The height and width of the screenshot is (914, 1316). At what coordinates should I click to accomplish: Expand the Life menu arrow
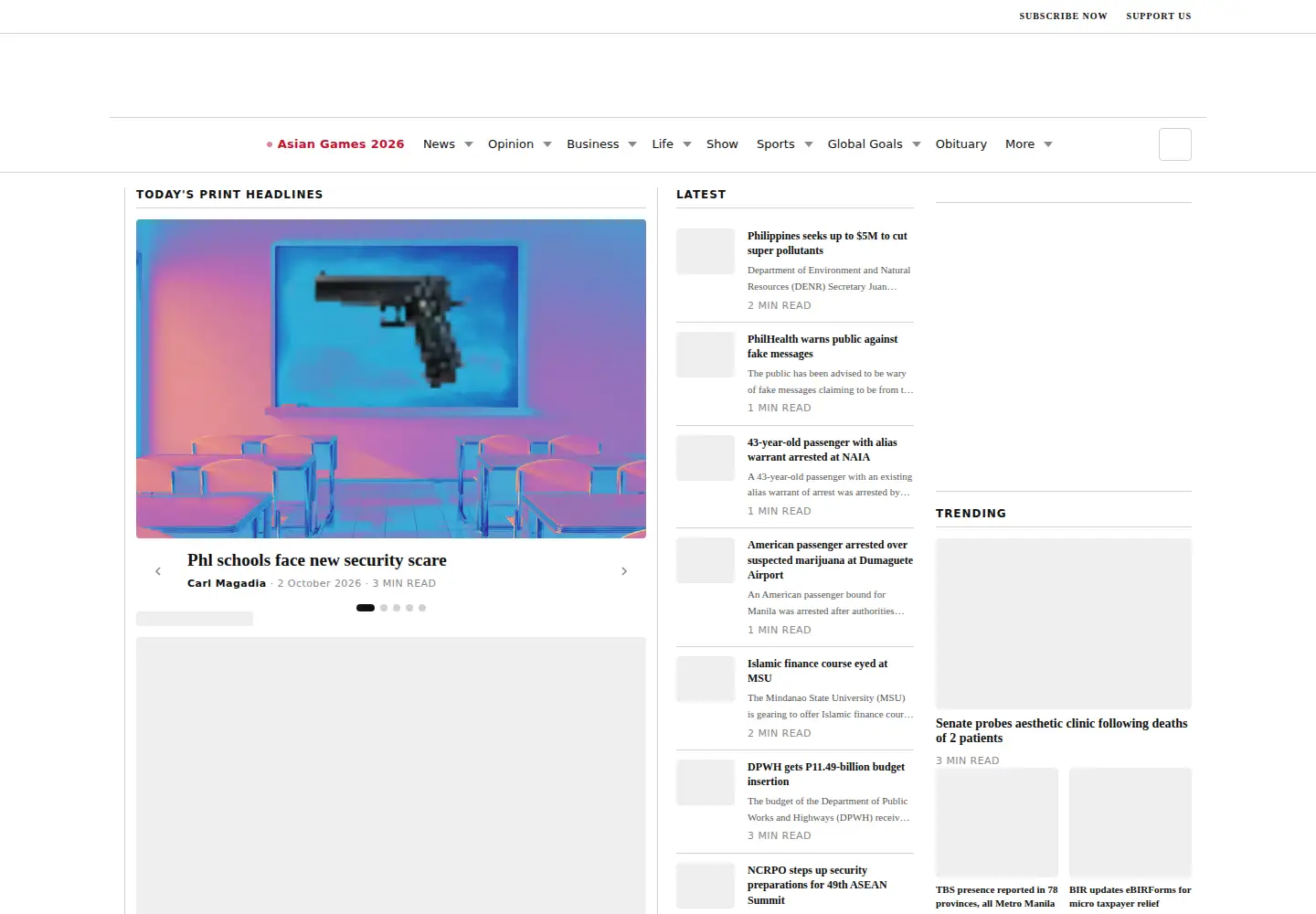click(x=687, y=144)
